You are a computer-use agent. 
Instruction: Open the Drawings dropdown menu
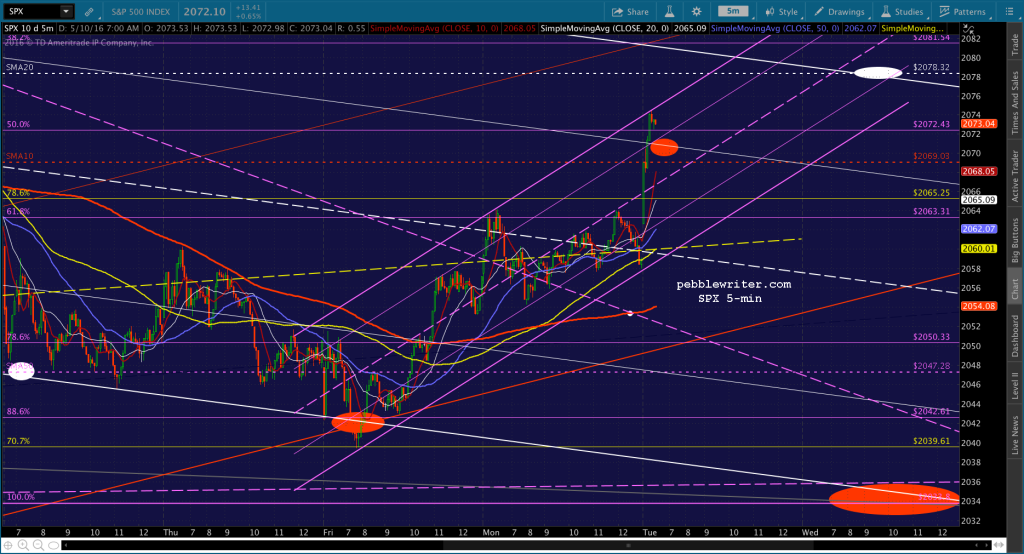coord(840,12)
